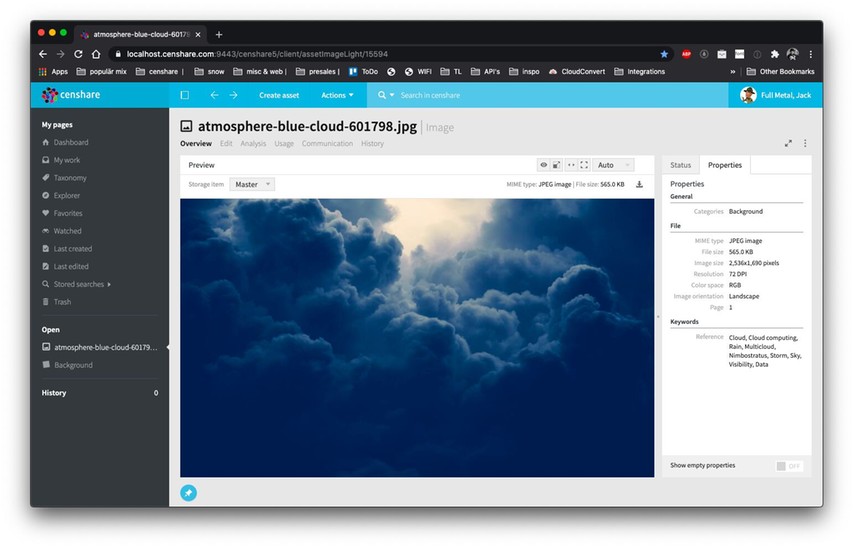
Task: Click the Create asset button
Action: coord(279,95)
